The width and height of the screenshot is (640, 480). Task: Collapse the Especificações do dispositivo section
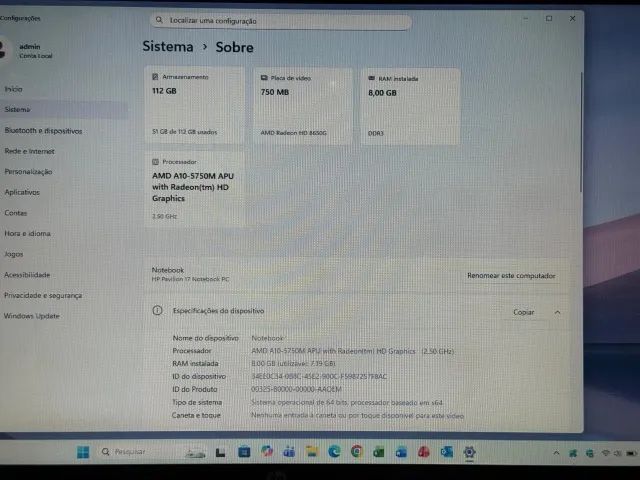pyautogui.click(x=558, y=312)
